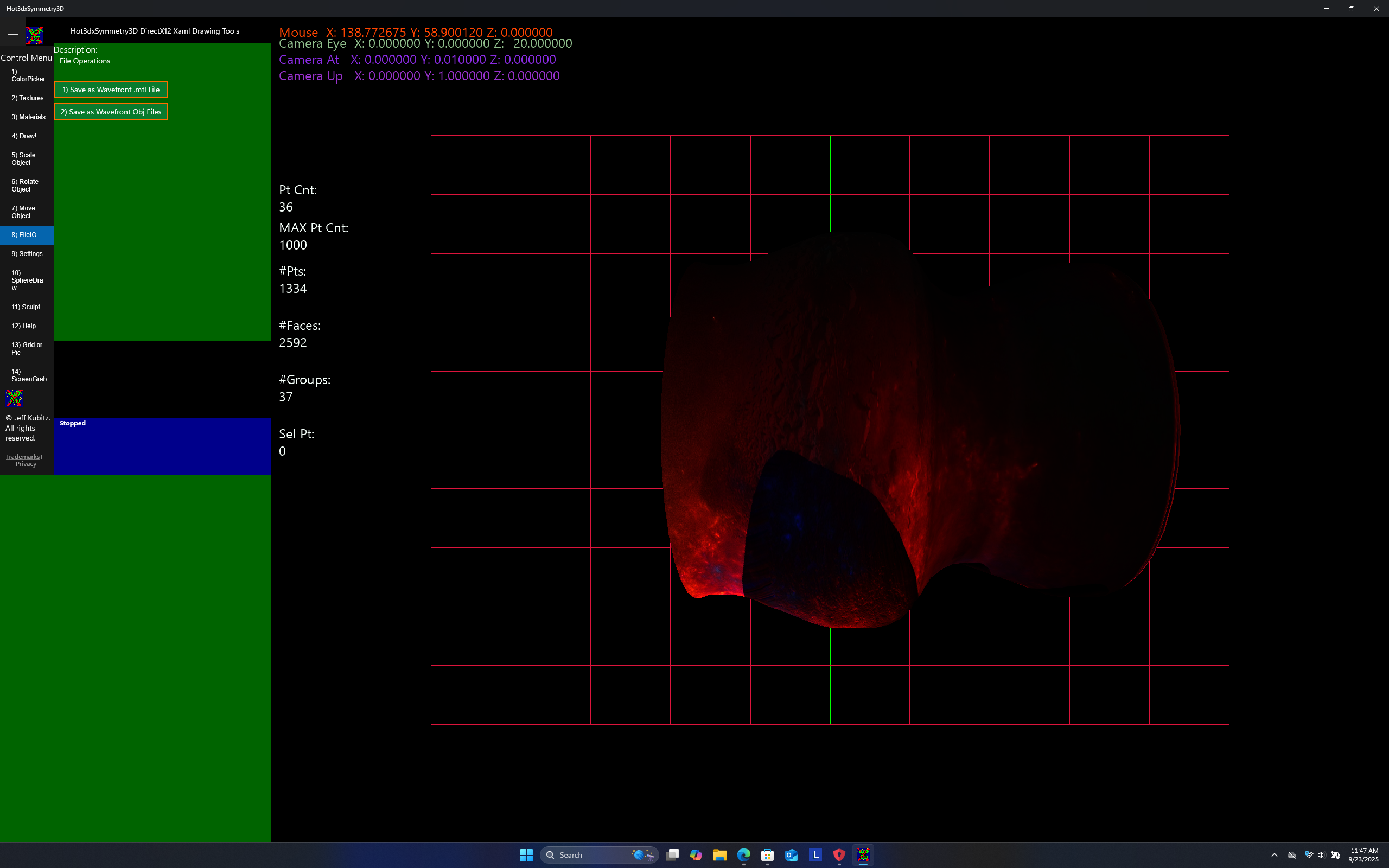Click the Hot3dx logo beside the title
This screenshot has height=868, width=1389.
[35, 36]
